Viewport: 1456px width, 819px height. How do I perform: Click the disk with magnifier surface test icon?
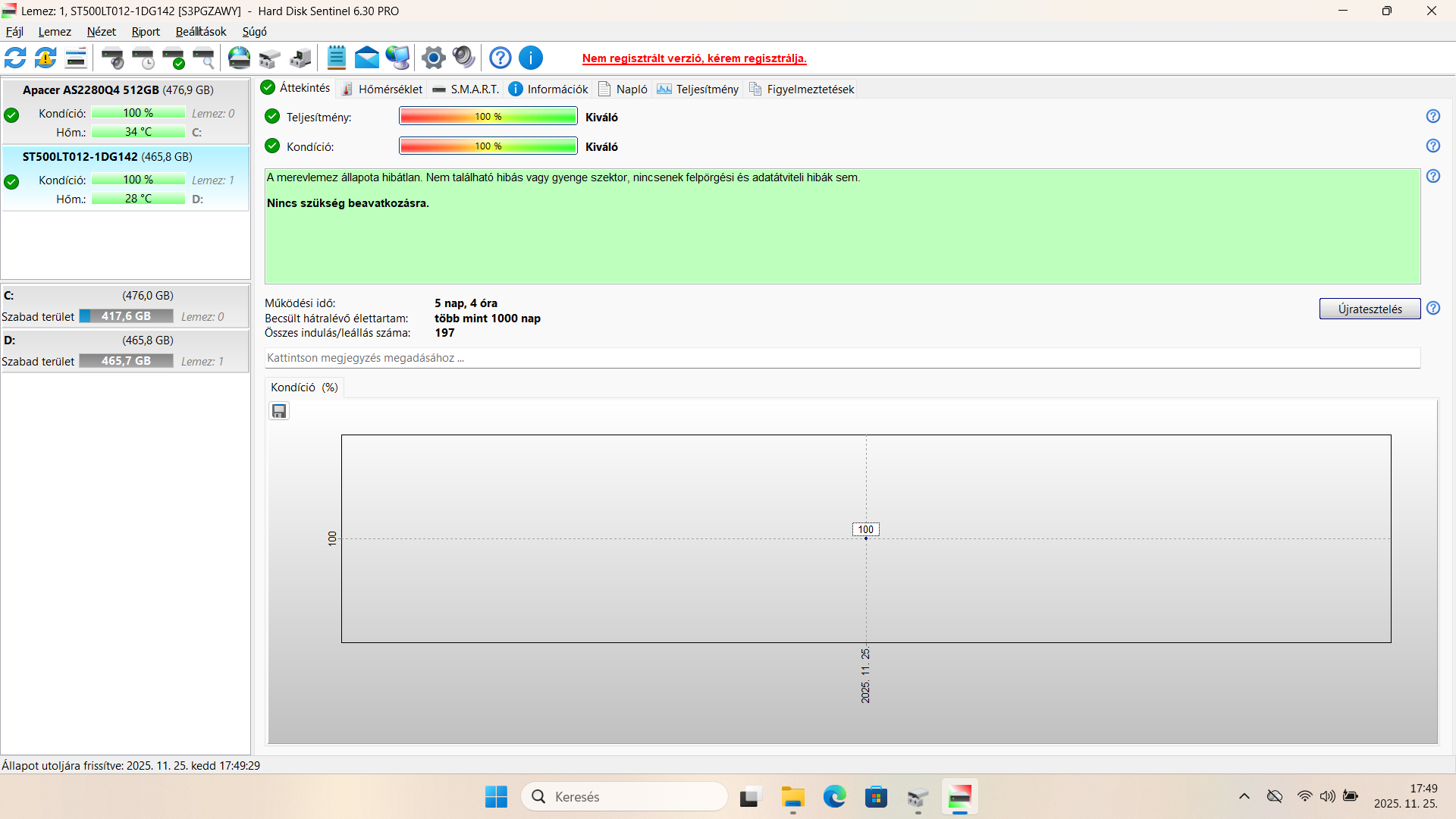point(204,58)
